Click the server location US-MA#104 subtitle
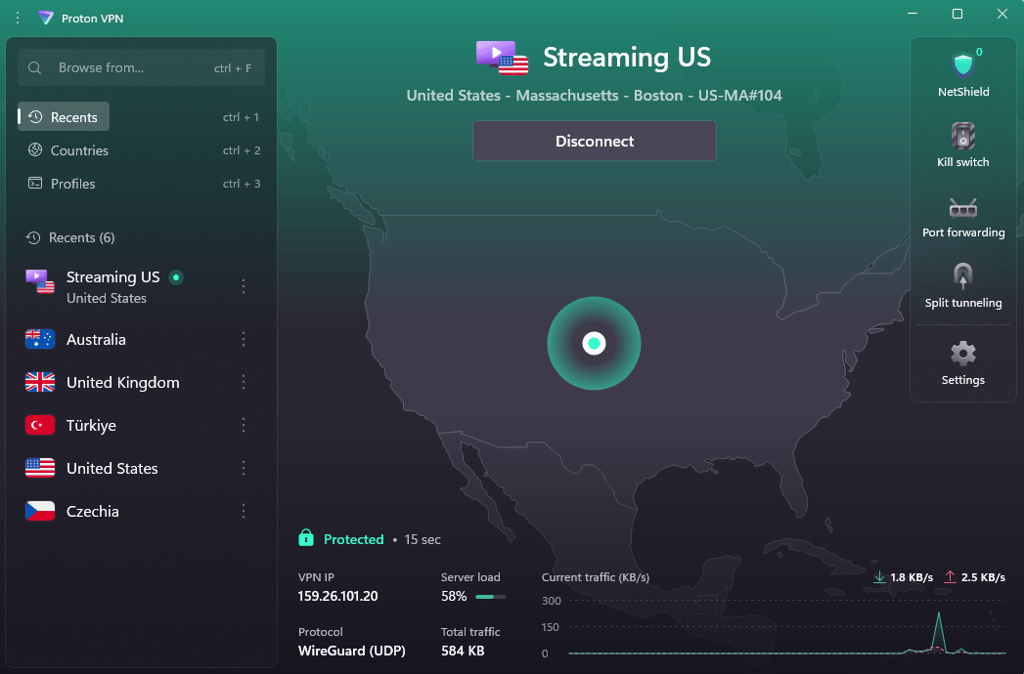 coord(594,95)
